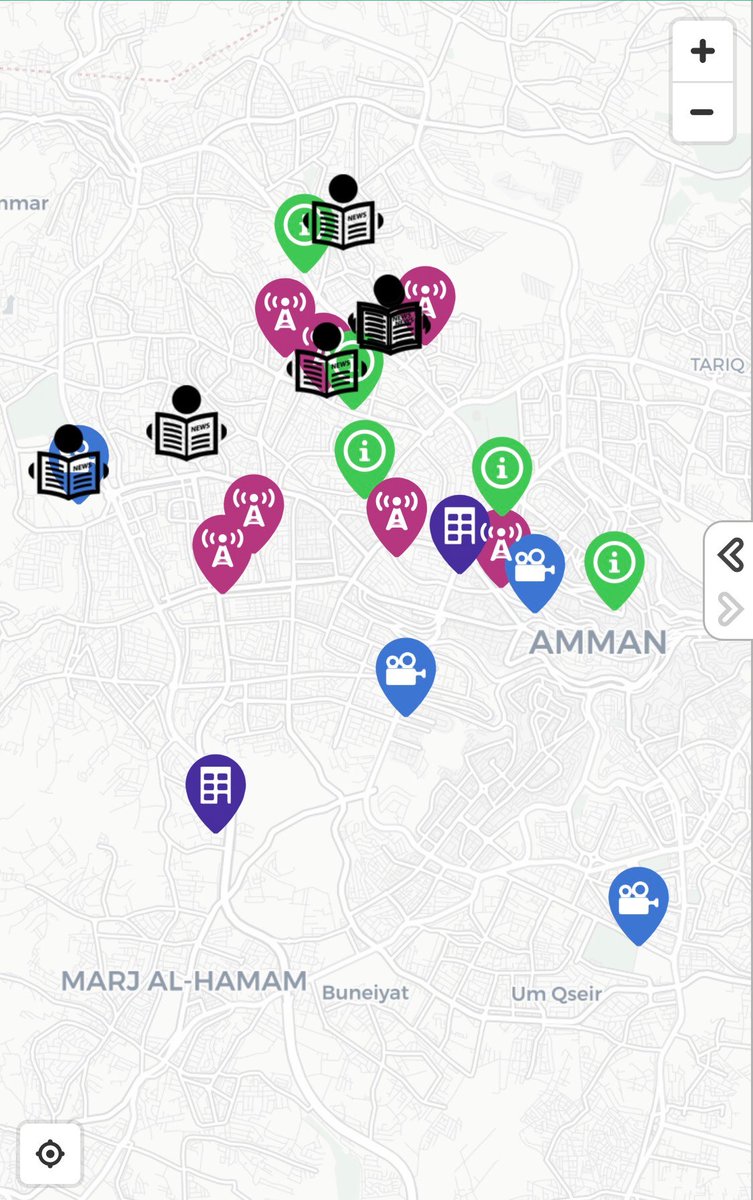The width and height of the screenshot is (753, 1200).
Task: Select the standalone newspaper reader icon
Action: tap(187, 424)
